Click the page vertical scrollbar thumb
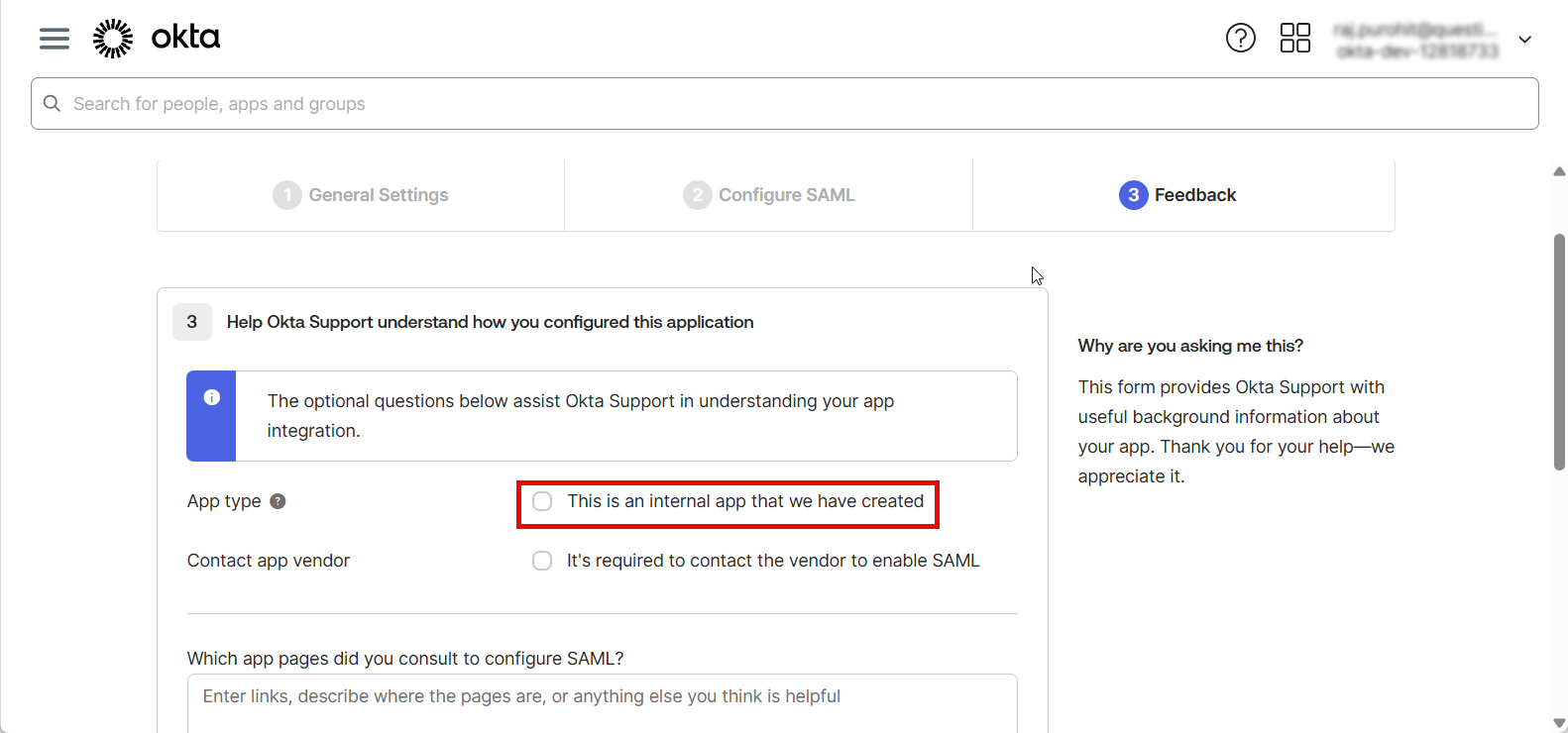Viewport: 1568px width, 733px height. 1559,352
